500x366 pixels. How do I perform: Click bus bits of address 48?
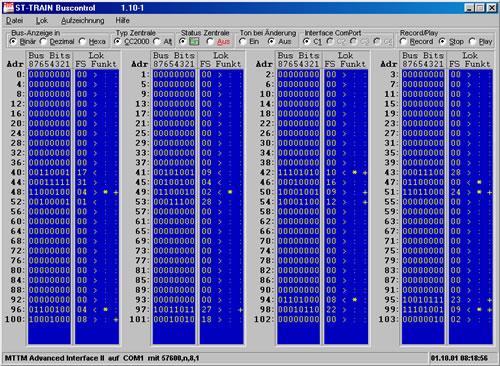(49, 192)
